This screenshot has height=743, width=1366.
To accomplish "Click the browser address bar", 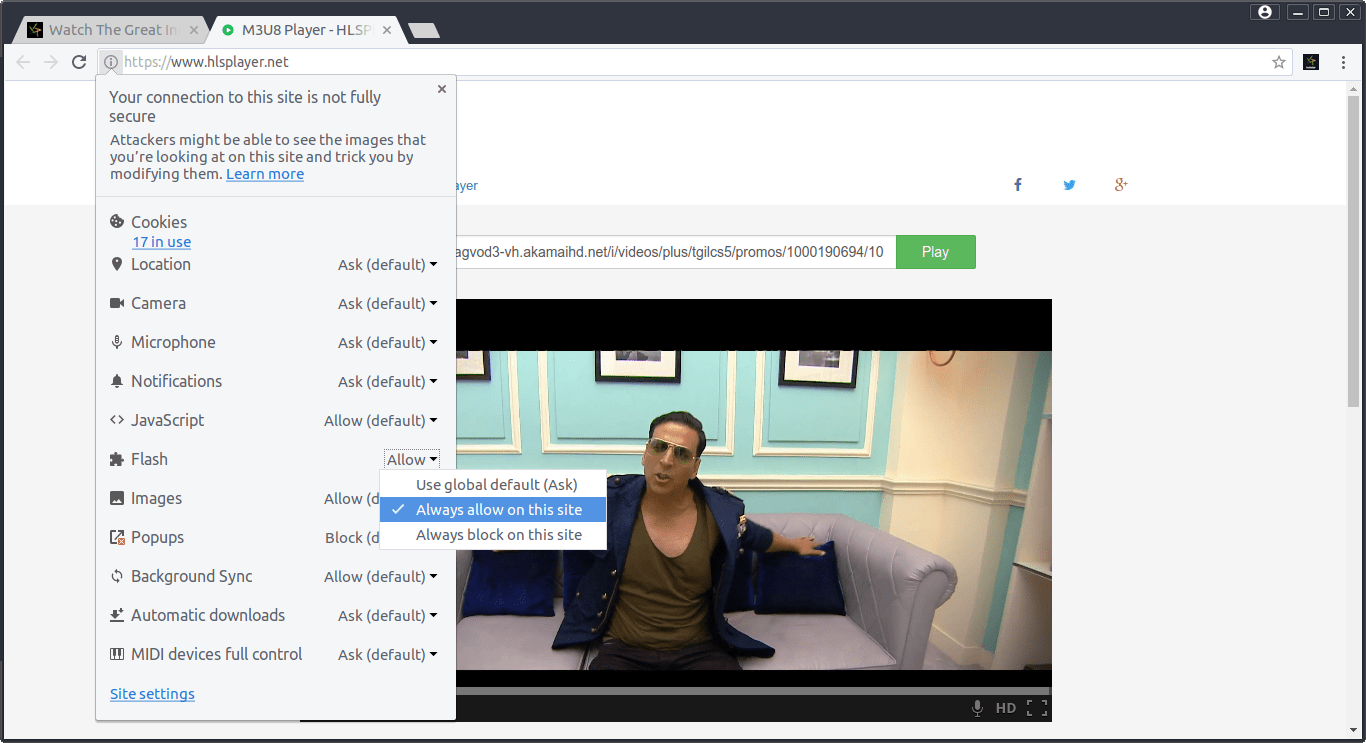I will 694,62.
